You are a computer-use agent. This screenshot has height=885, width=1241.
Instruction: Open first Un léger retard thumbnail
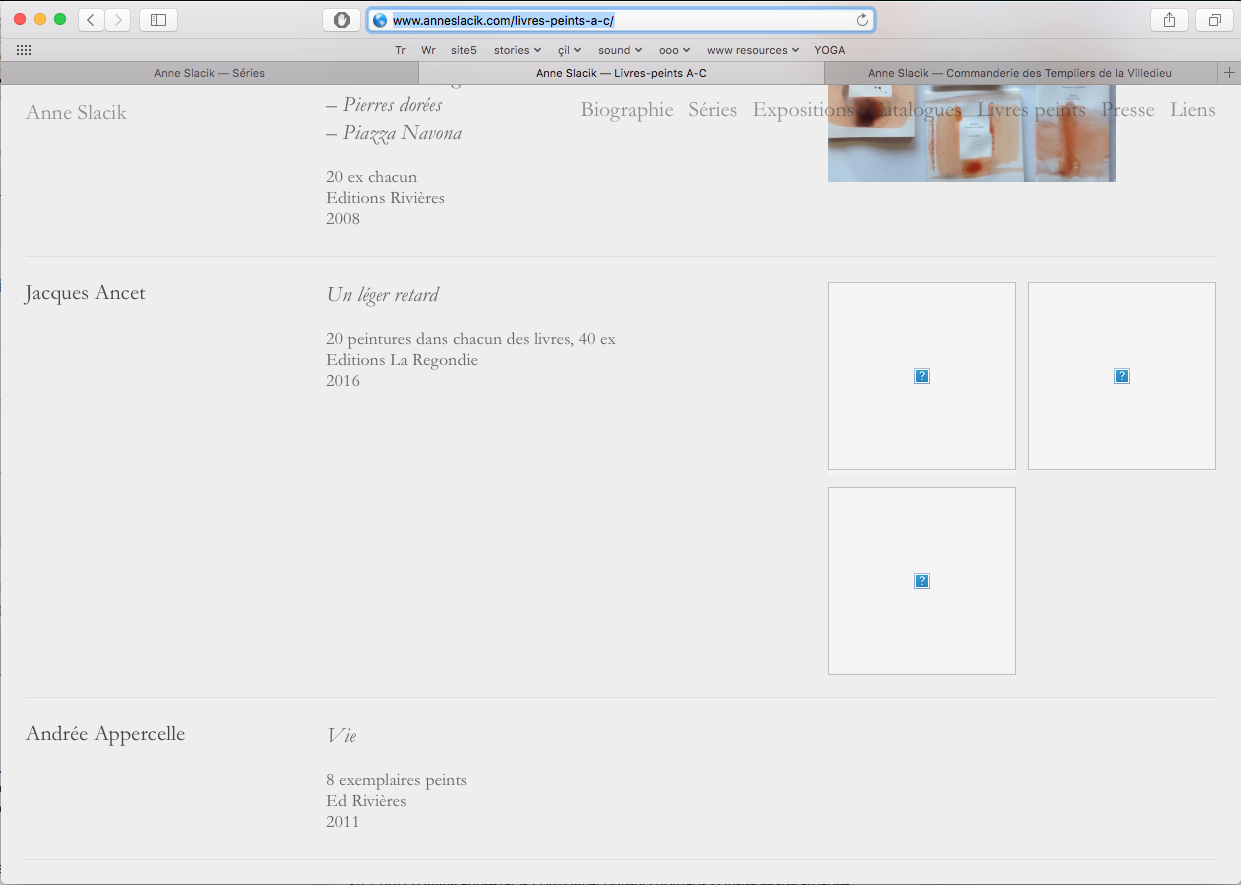pyautogui.click(x=921, y=376)
